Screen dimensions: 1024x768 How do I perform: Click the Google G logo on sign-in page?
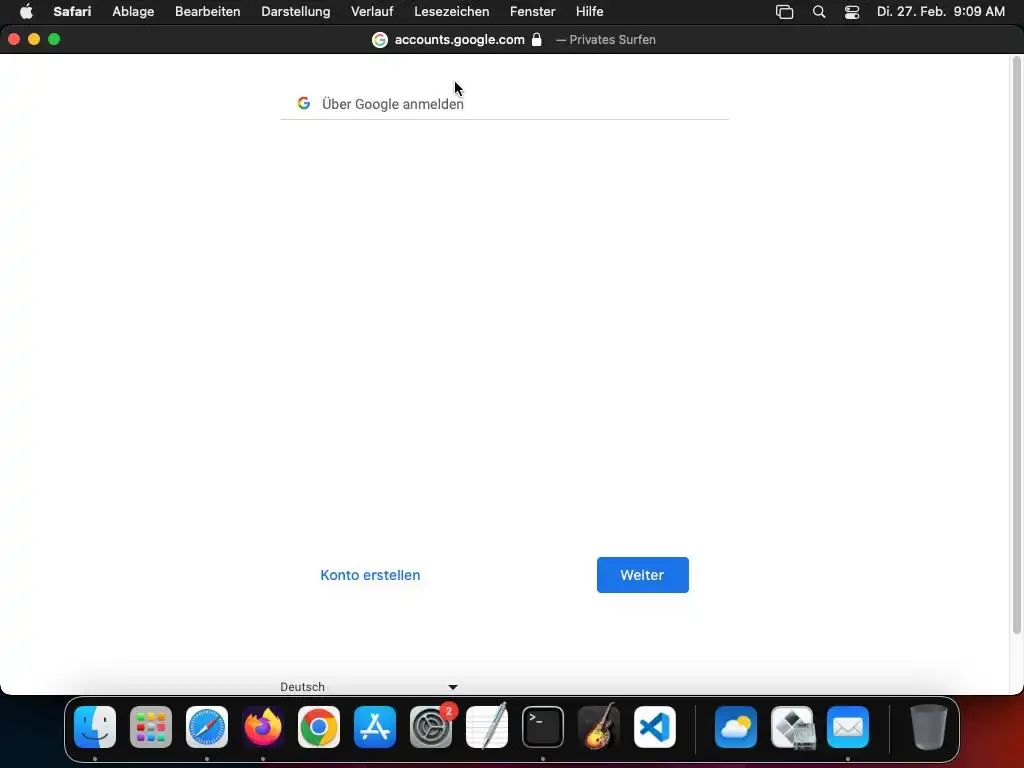pyautogui.click(x=304, y=103)
